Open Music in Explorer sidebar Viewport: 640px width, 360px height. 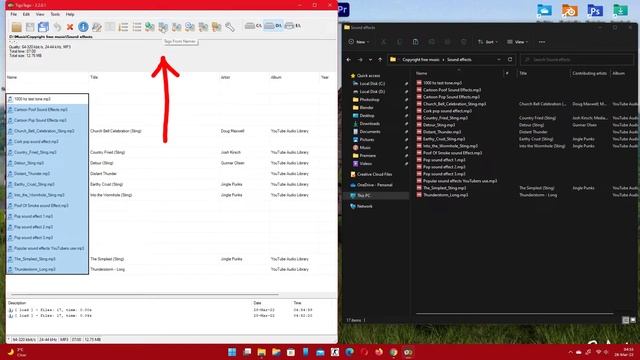pyautogui.click(x=365, y=148)
